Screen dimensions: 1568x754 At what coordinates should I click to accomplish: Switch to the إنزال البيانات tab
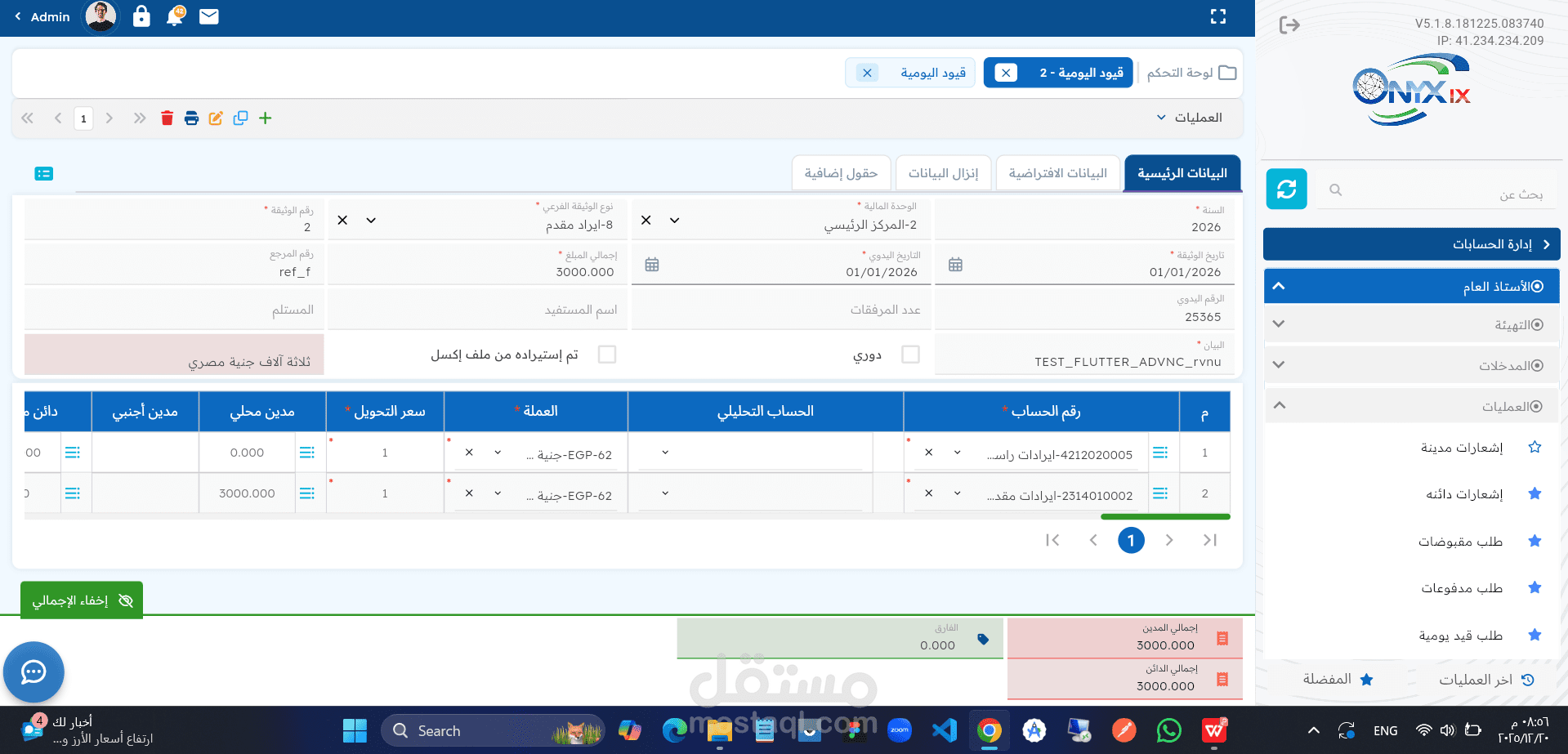(944, 173)
